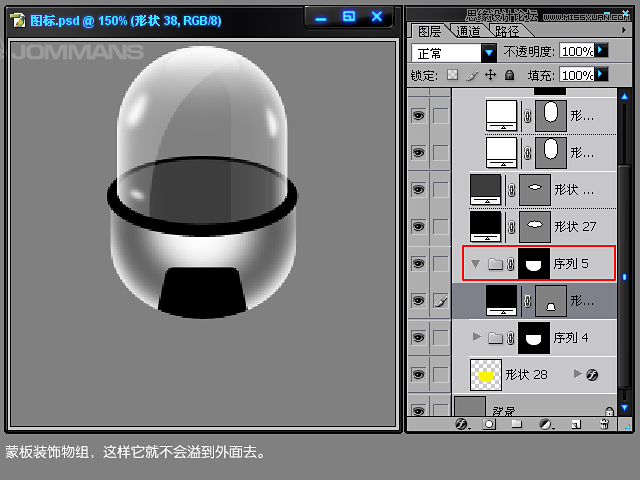
Task: Toggle link box beside 形状 27 layer
Action: pos(441,227)
